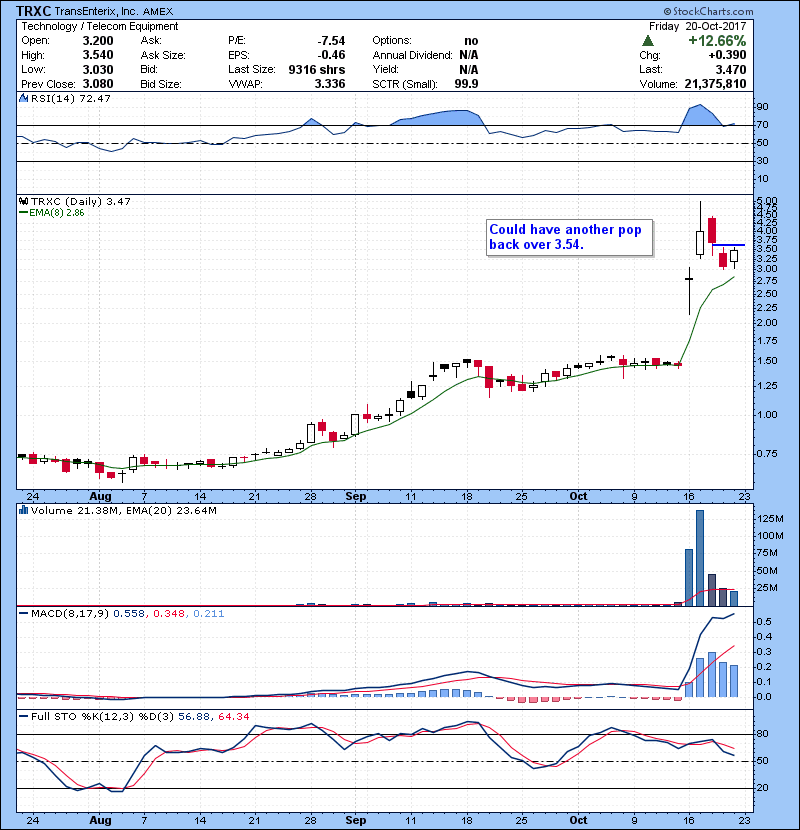Click the red MACD signal value 0.348

(x=169, y=614)
